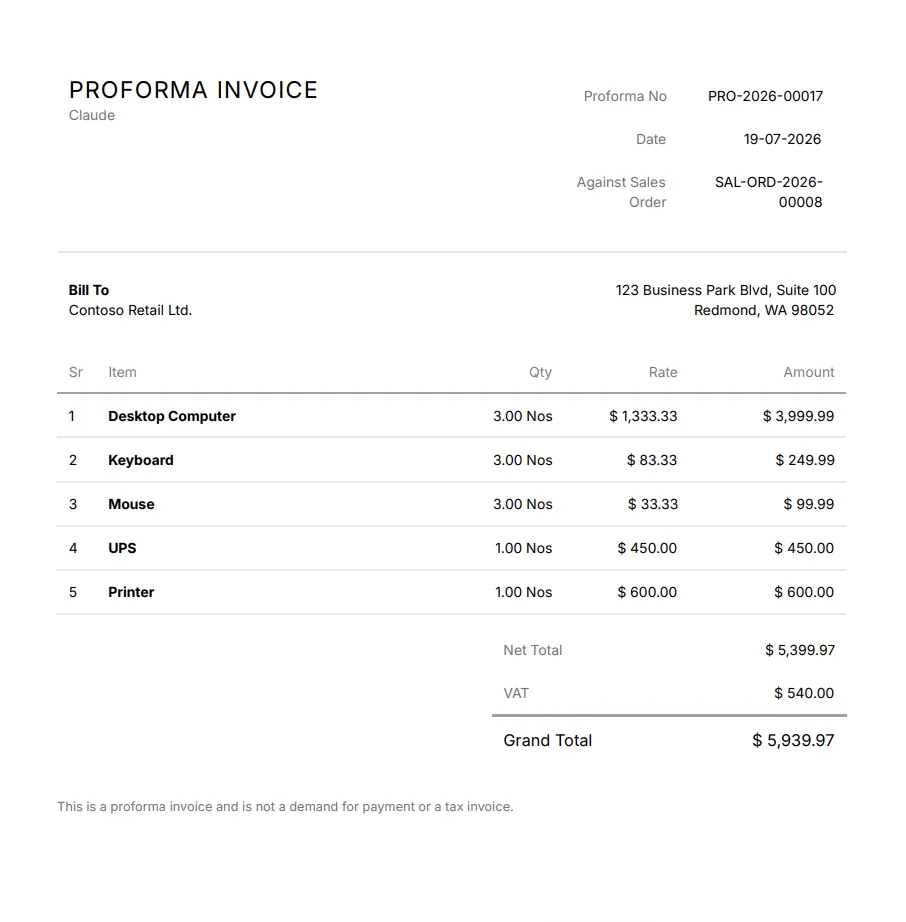Image resolution: width=906 pixels, height=922 pixels.
Task: Click the VAT amount $ 540.00
Action: (x=804, y=693)
